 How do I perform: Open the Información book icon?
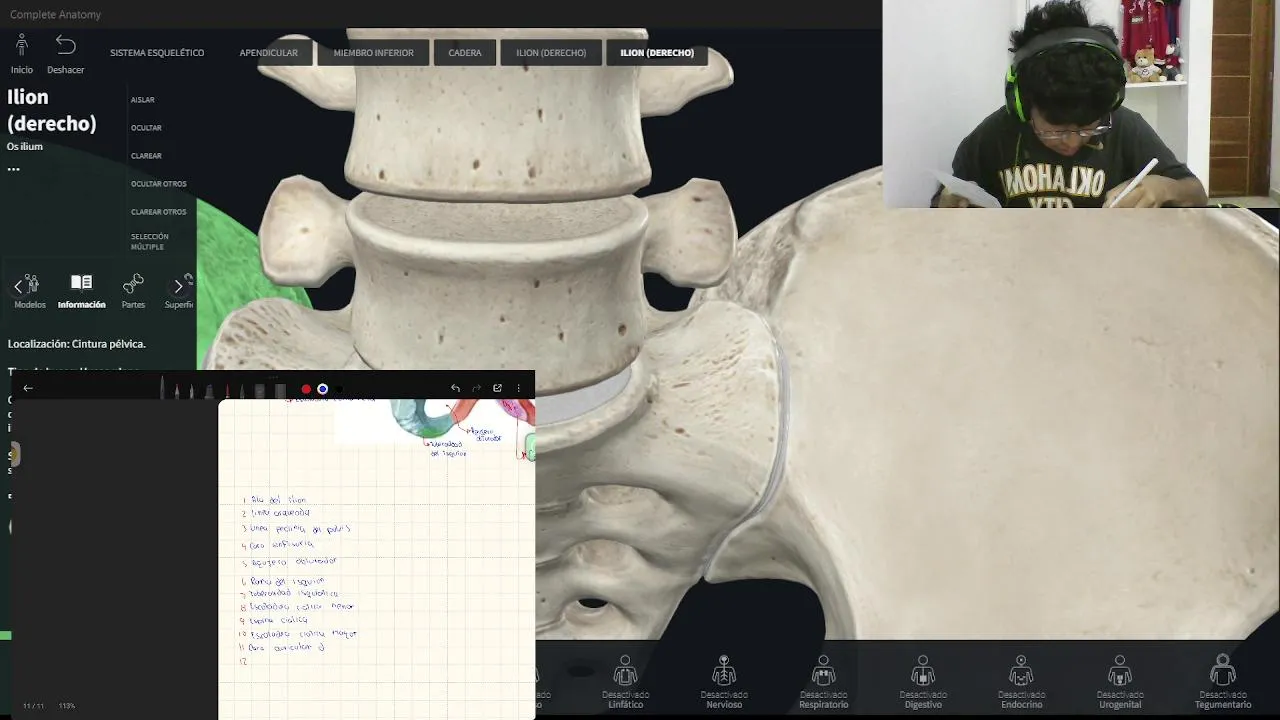point(82,284)
